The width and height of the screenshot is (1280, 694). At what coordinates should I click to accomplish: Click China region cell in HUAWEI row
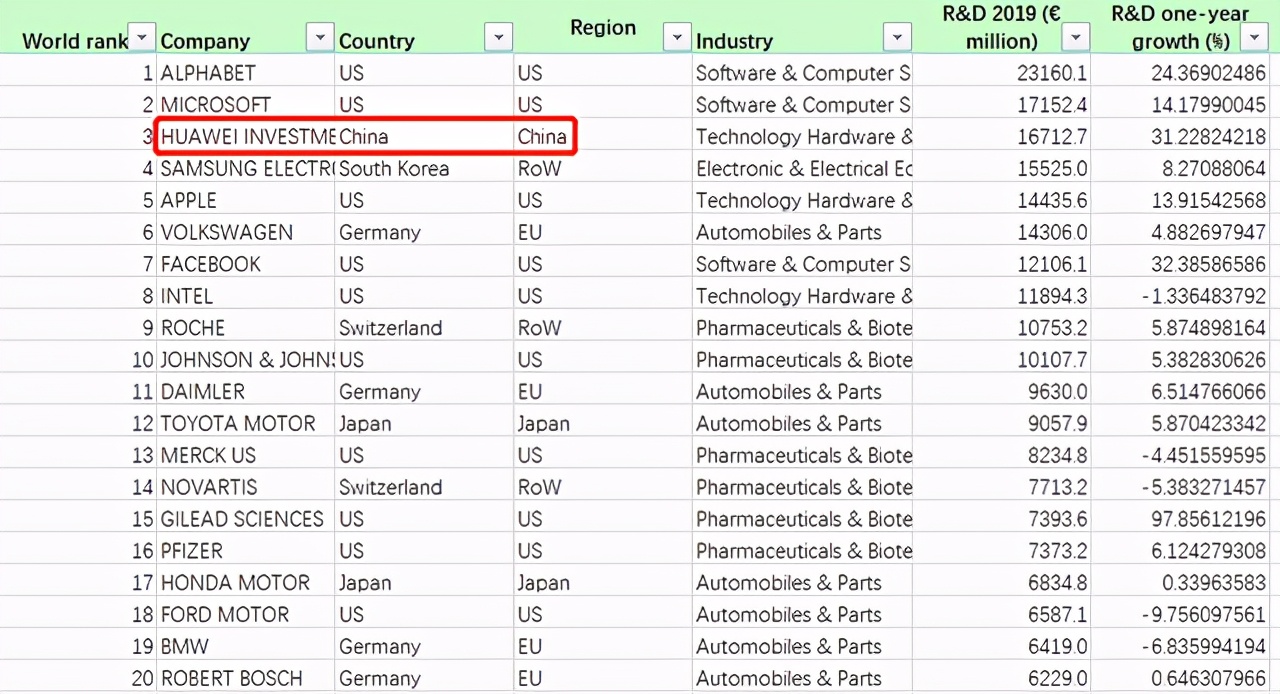pos(603,137)
